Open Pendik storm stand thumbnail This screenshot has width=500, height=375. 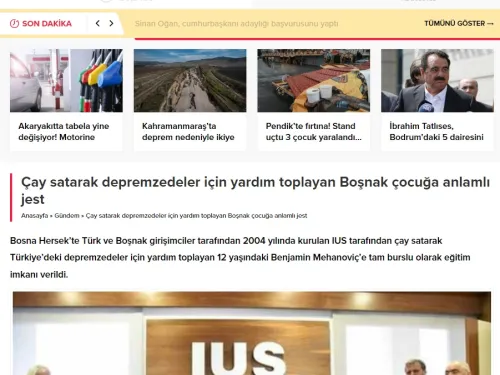pos(314,81)
